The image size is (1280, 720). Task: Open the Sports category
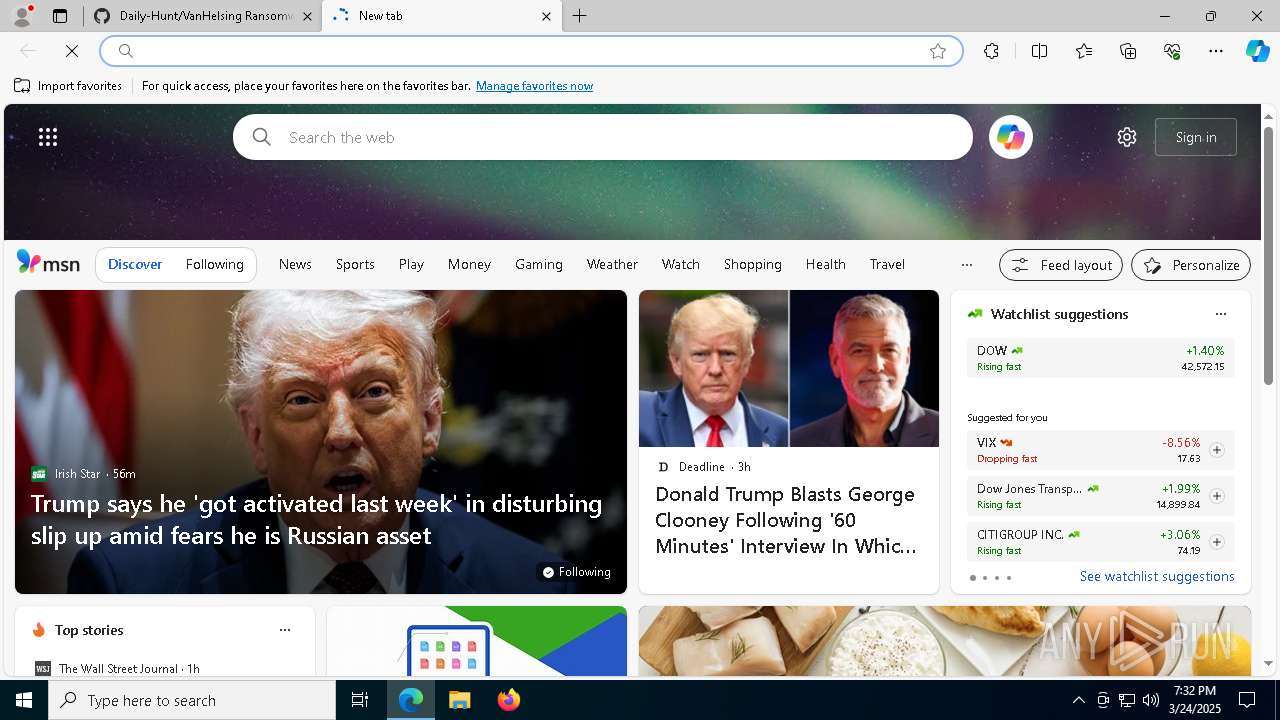355,264
